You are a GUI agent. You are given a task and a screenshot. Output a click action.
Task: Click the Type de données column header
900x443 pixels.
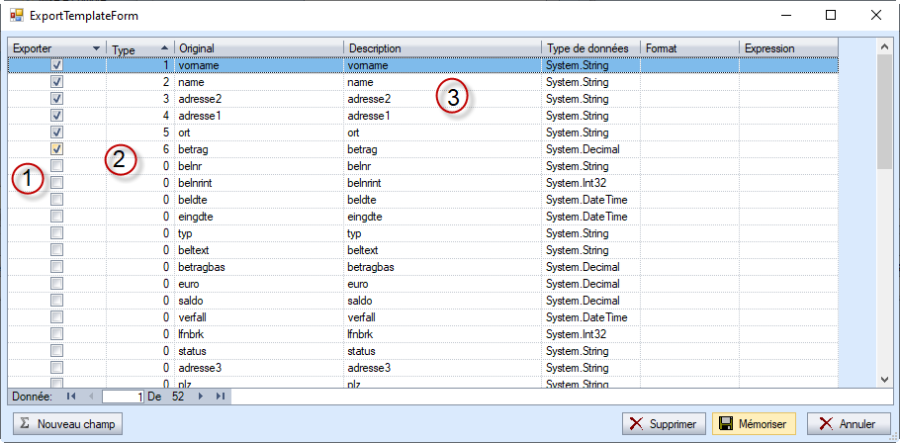point(590,48)
